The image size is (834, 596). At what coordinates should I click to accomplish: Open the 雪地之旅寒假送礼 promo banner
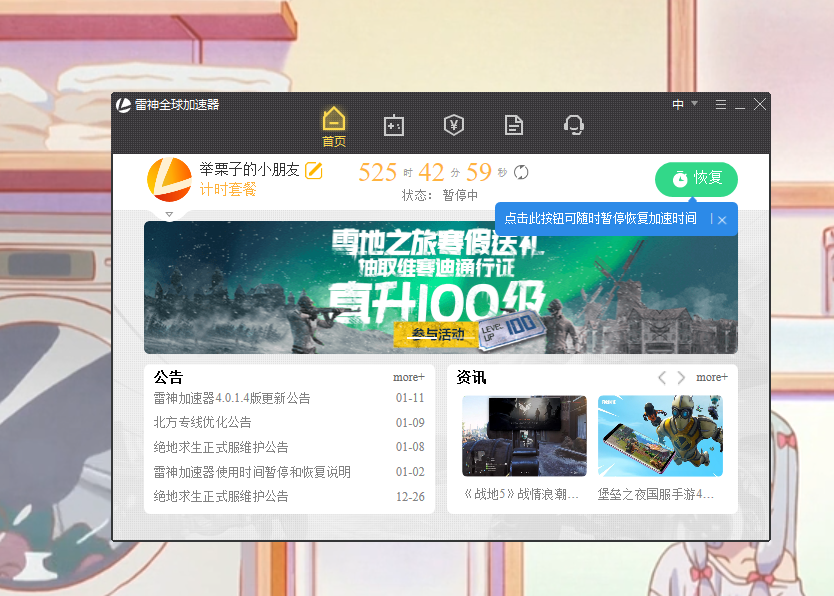tap(441, 288)
